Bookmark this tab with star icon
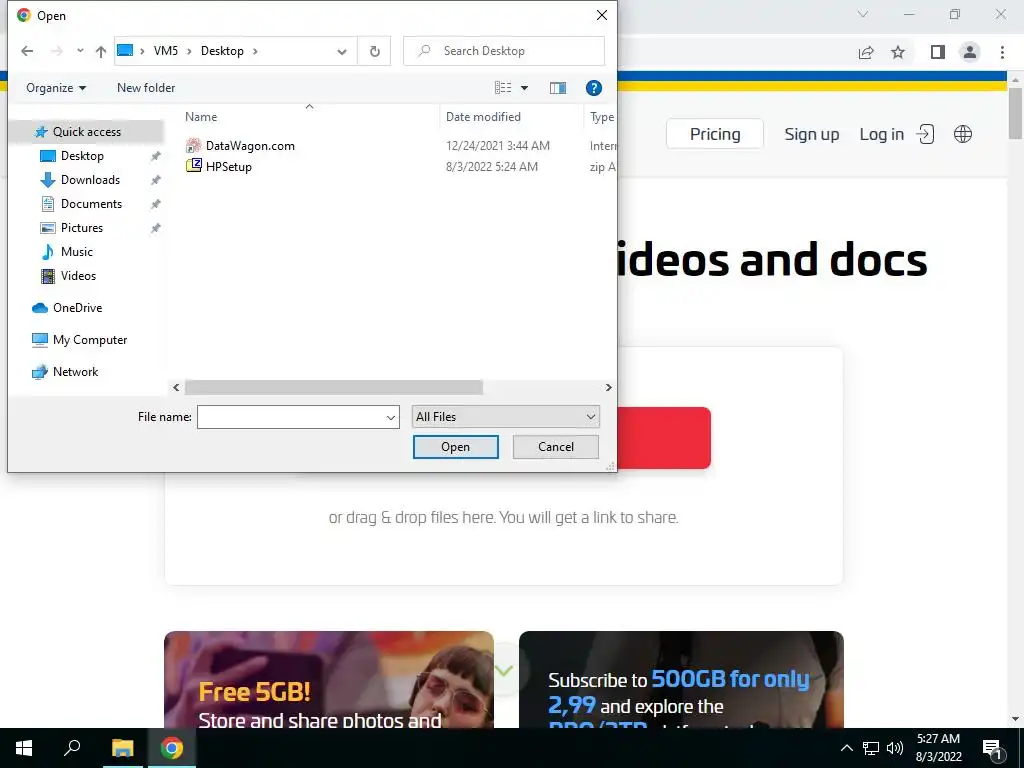The width and height of the screenshot is (1024, 768). 898,52
